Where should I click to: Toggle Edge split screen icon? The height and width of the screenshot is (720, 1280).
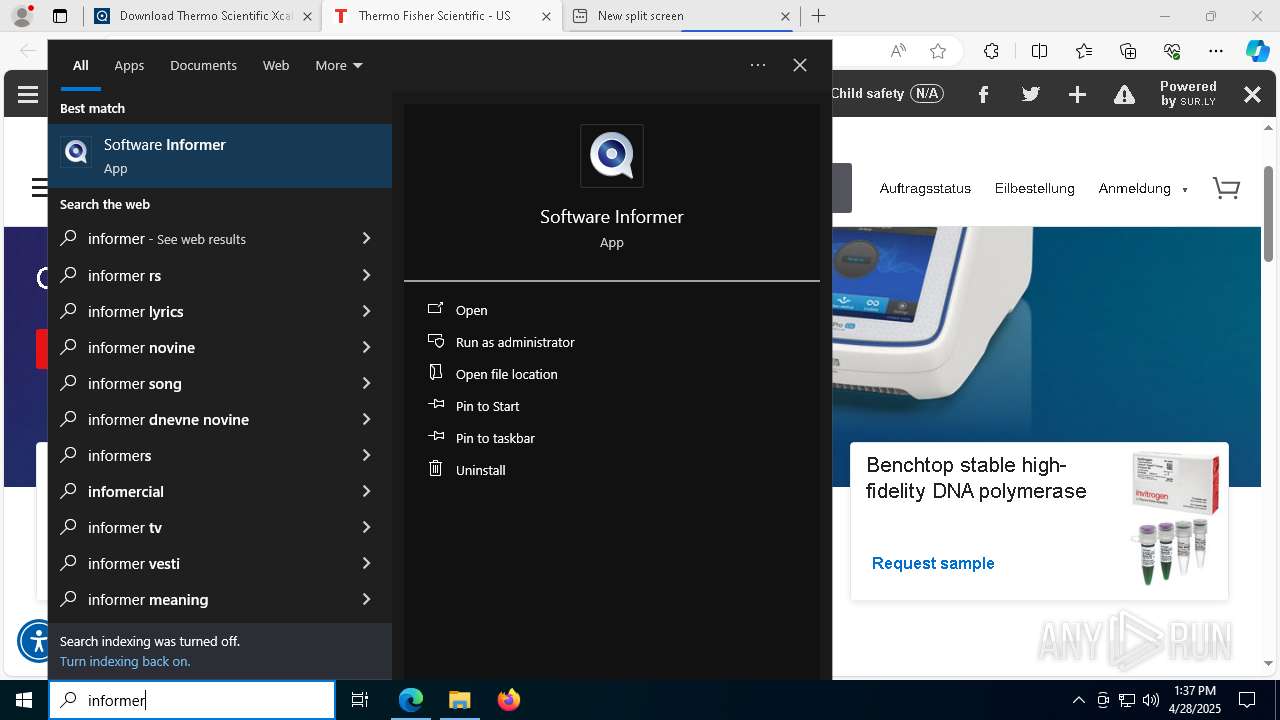(x=1039, y=51)
